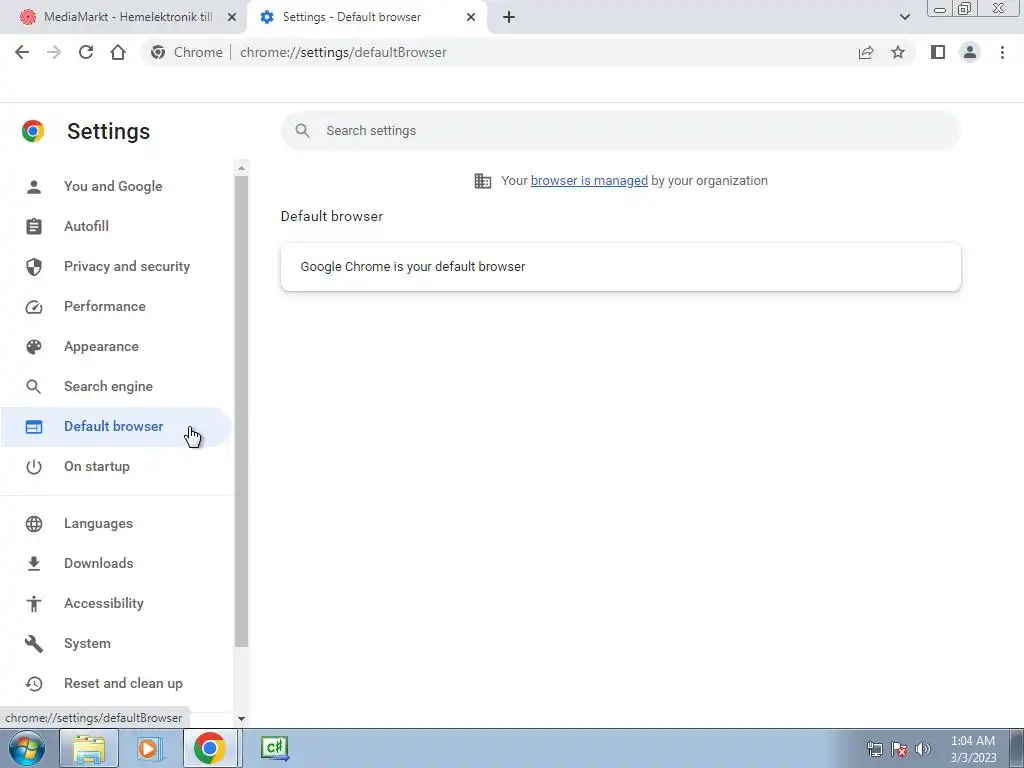Launch media player from taskbar
The height and width of the screenshot is (768, 1024).
(149, 748)
